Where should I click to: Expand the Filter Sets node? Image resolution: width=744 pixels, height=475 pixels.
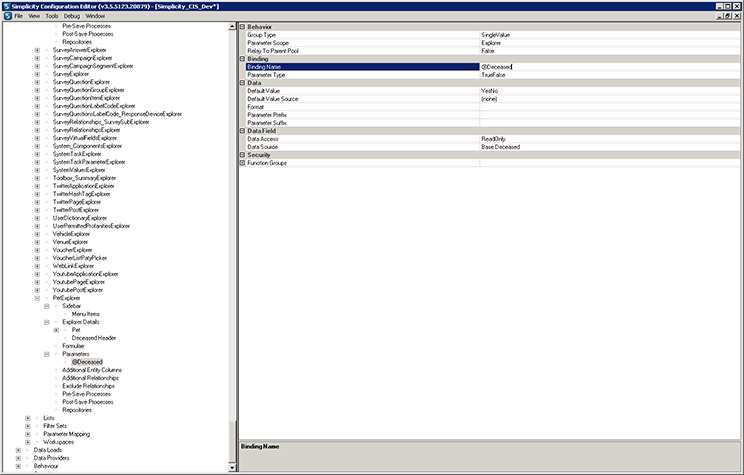coord(28,426)
